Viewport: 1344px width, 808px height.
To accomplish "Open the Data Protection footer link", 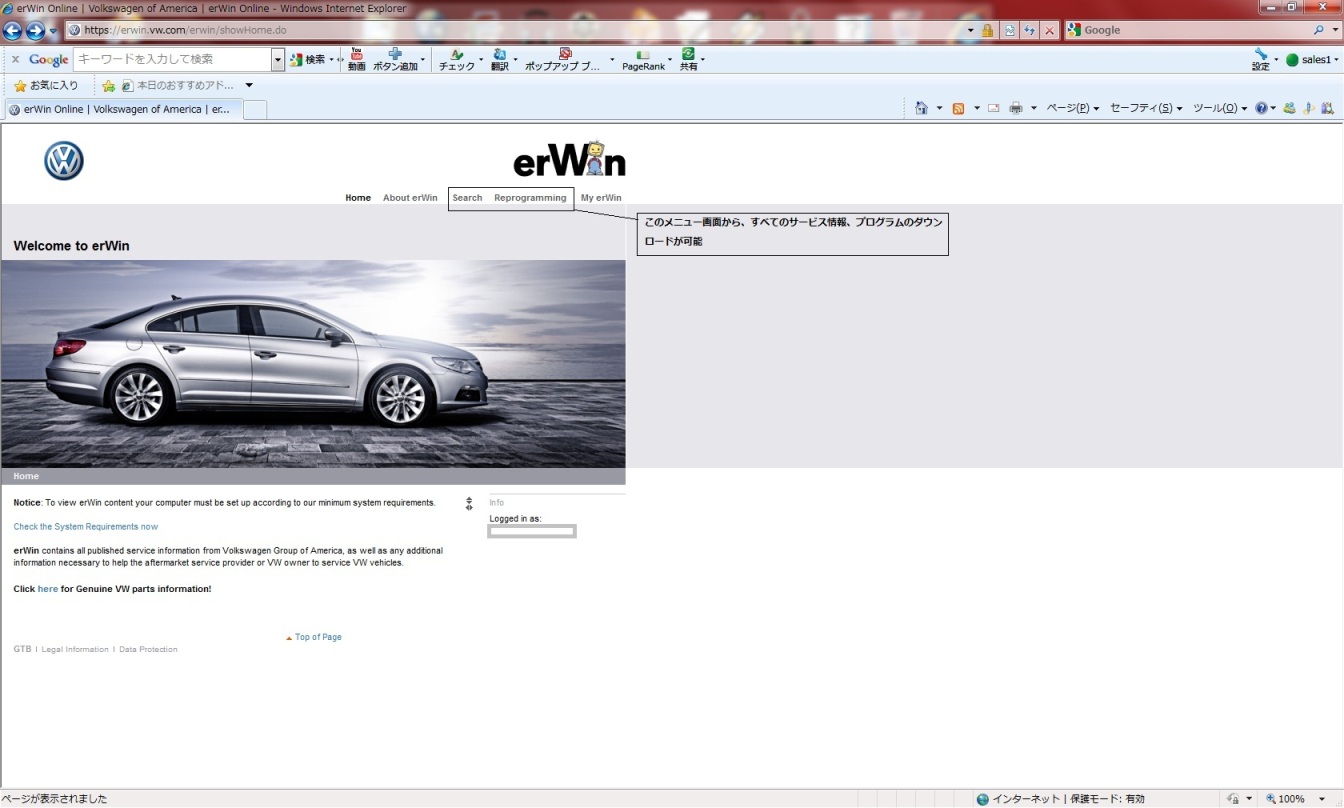I will (x=148, y=650).
